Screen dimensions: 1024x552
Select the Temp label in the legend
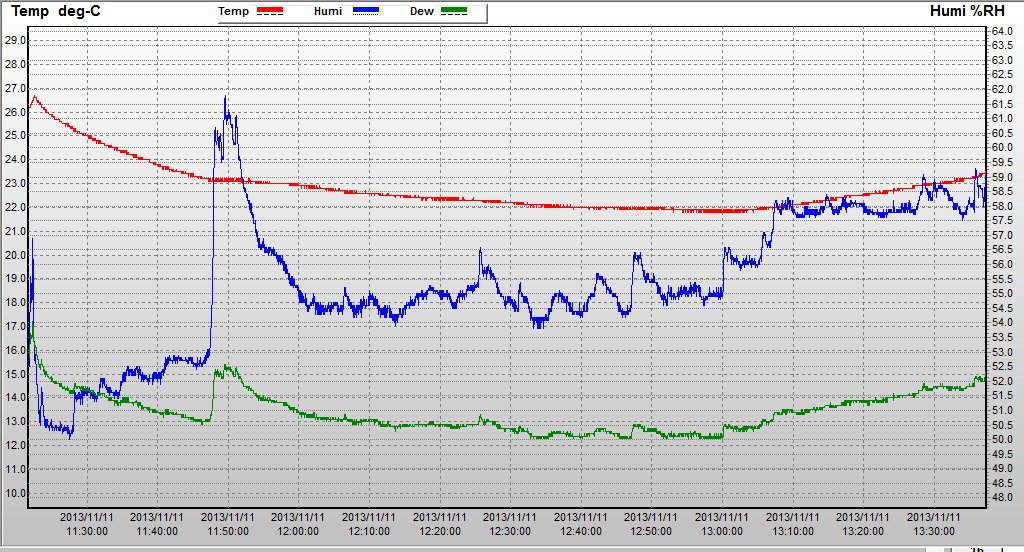[x=234, y=11]
